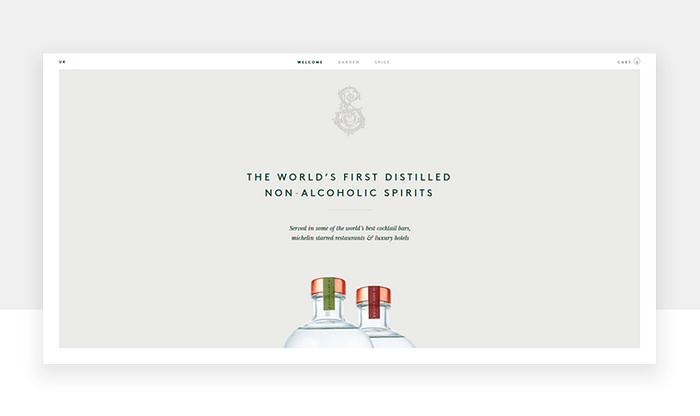Switch to the Welcome tab
This screenshot has width=700, height=416.
point(310,62)
